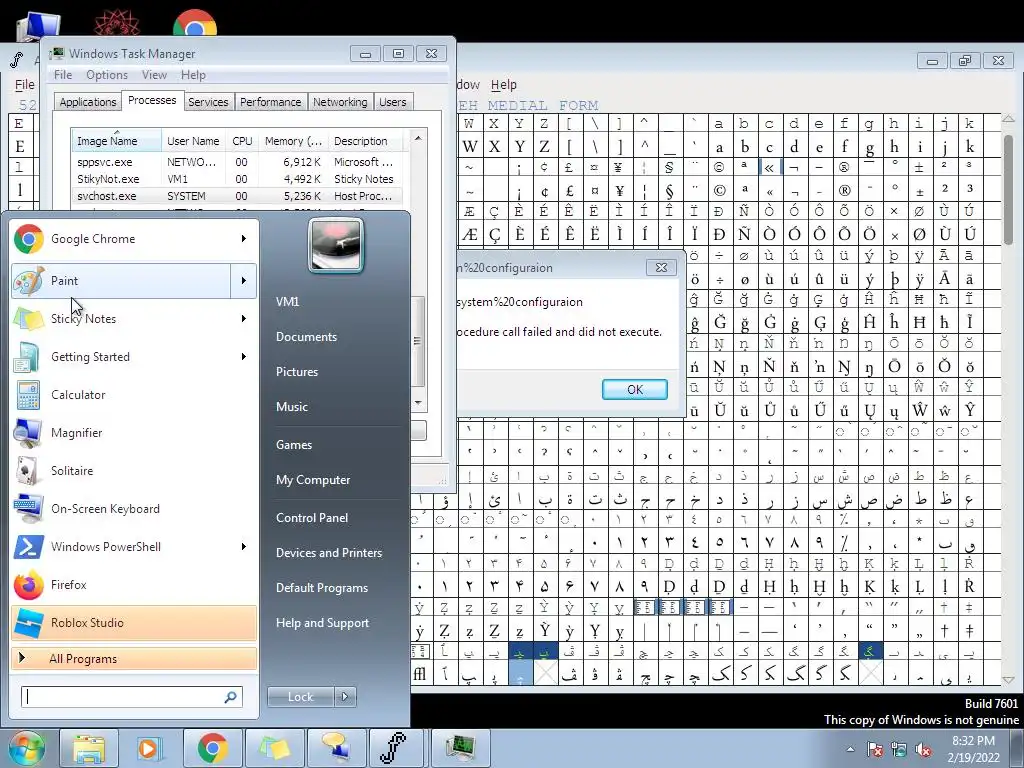The width and height of the screenshot is (1024, 768).
Task: Click the Lock button in Start menu
Action: click(x=300, y=697)
